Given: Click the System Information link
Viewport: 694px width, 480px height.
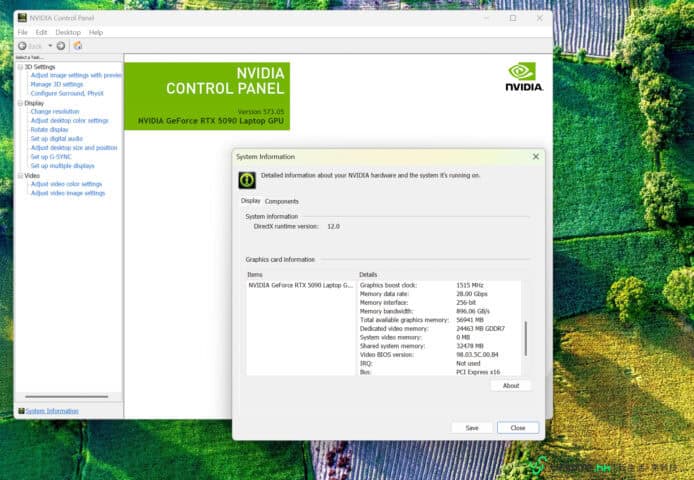Looking at the screenshot, I should coord(52,411).
